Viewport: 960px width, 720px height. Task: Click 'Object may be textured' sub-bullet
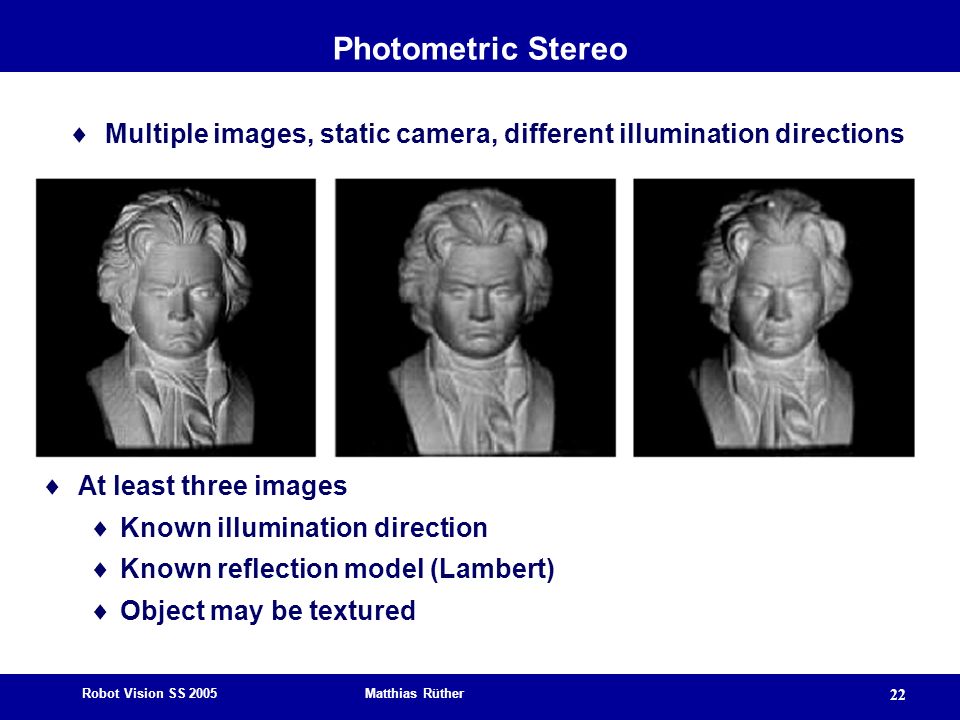[x=268, y=610]
